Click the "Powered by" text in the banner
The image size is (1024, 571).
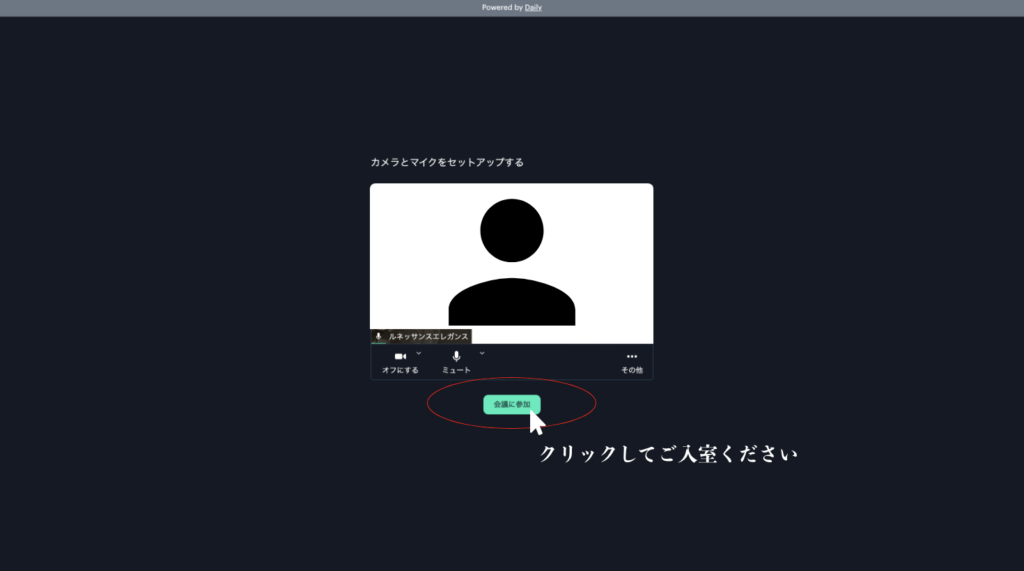[502, 7]
